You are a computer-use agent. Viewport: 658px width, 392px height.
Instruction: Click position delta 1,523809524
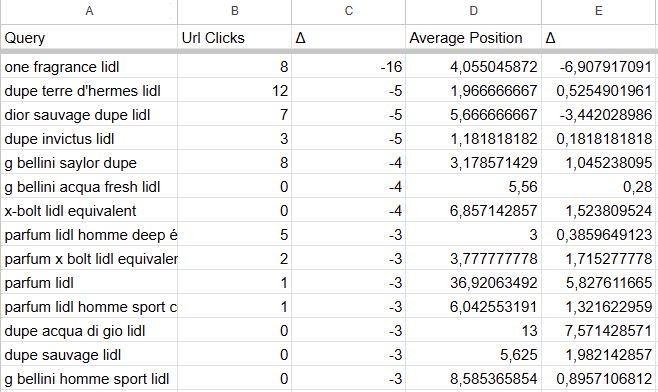click(599, 210)
